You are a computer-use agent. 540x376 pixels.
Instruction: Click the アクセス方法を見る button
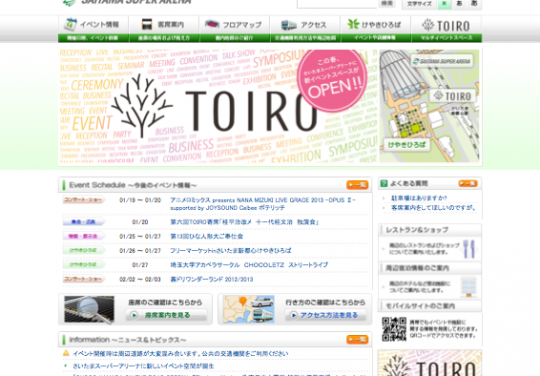tap(325, 315)
